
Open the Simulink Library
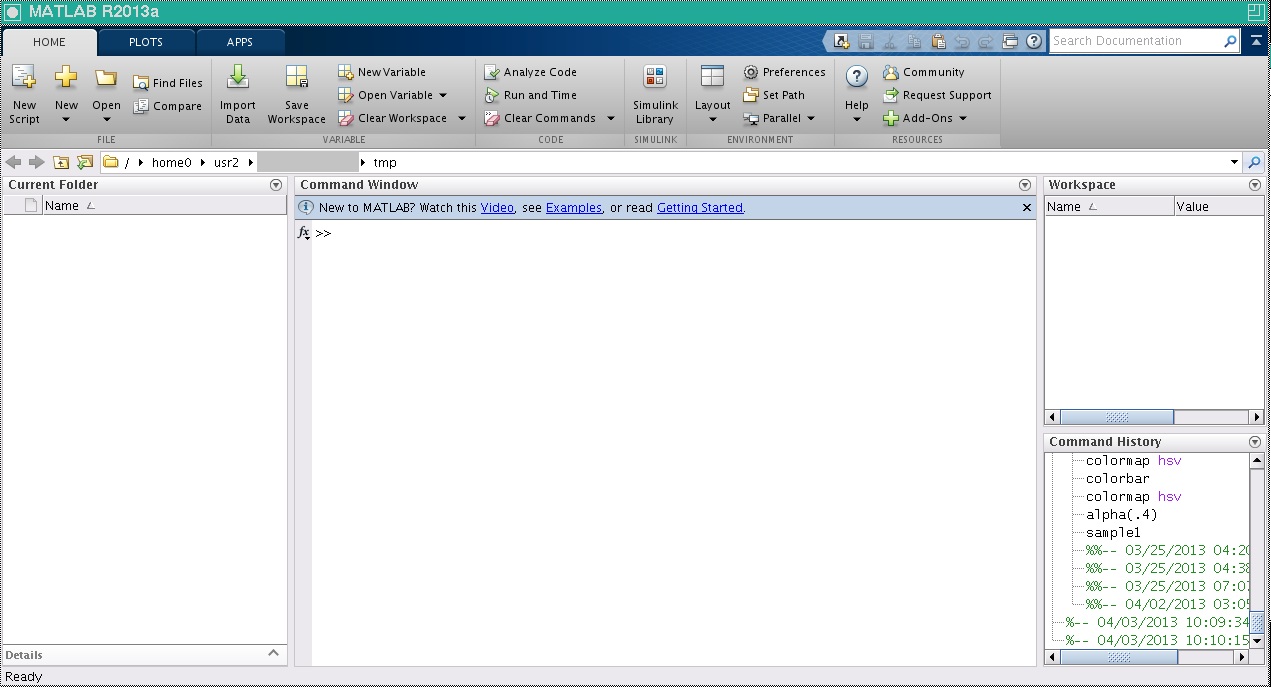click(655, 95)
